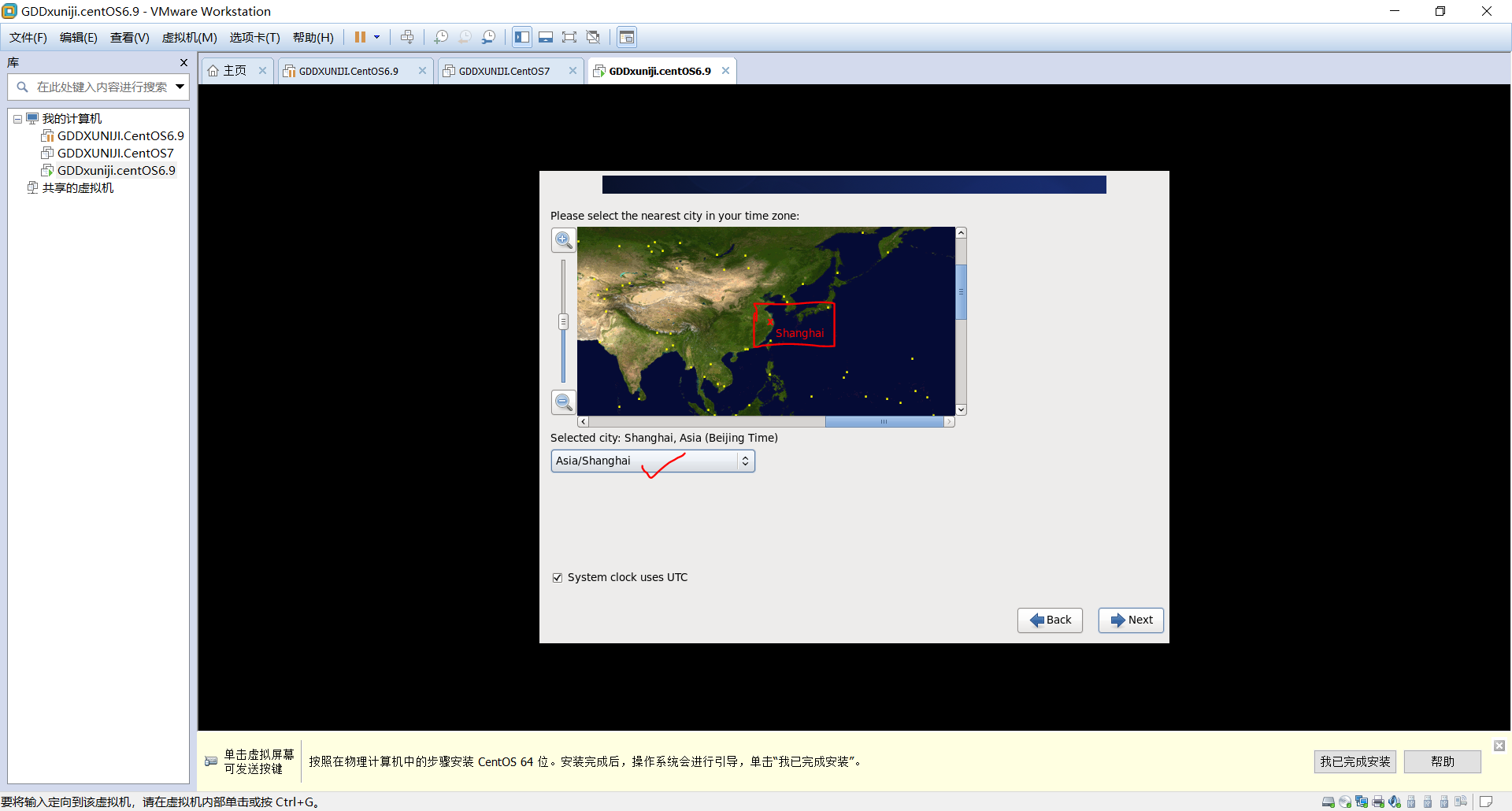
Task: Click the Bluetooth device status icon
Action: 1461,802
